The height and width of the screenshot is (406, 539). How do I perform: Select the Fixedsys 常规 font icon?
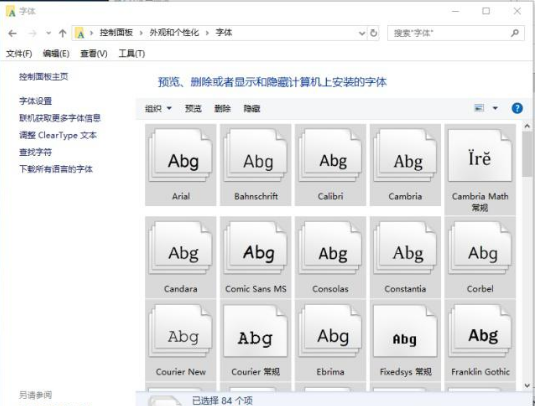click(x=405, y=331)
